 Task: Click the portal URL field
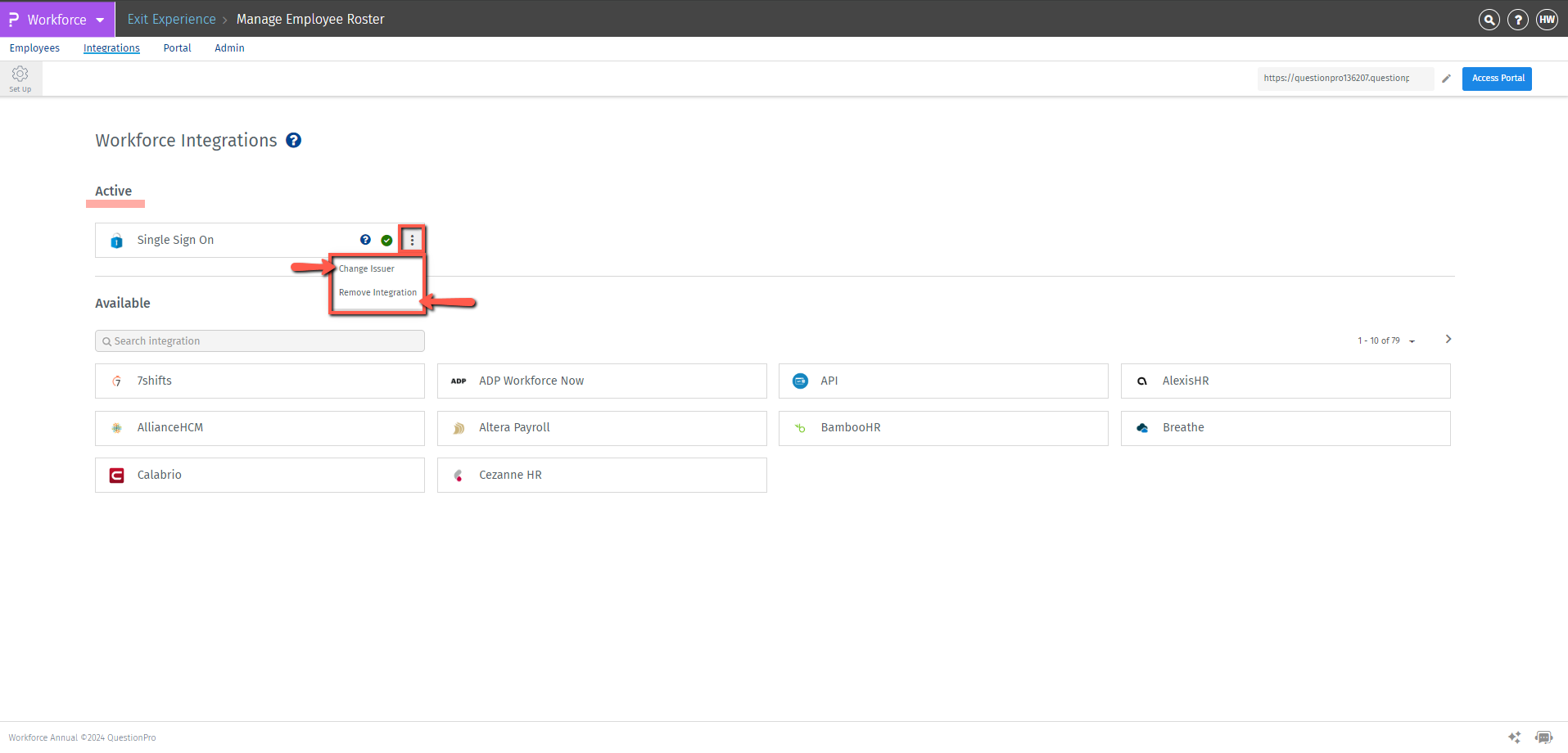1345,79
